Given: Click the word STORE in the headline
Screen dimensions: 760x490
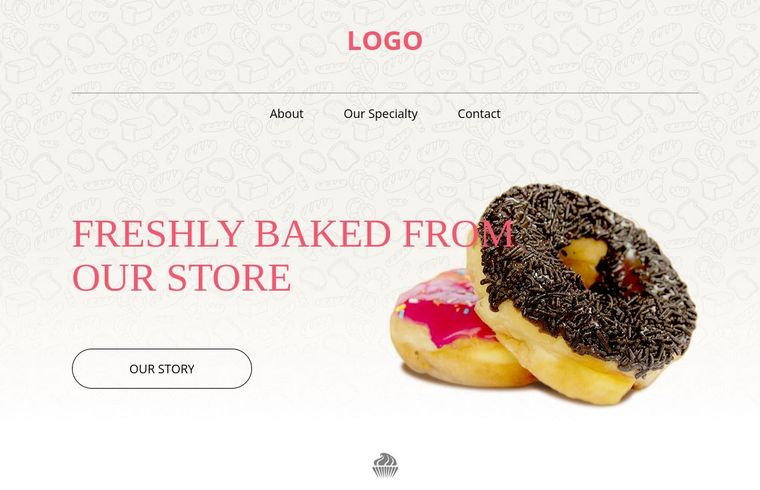Looking at the screenshot, I should 229,278.
